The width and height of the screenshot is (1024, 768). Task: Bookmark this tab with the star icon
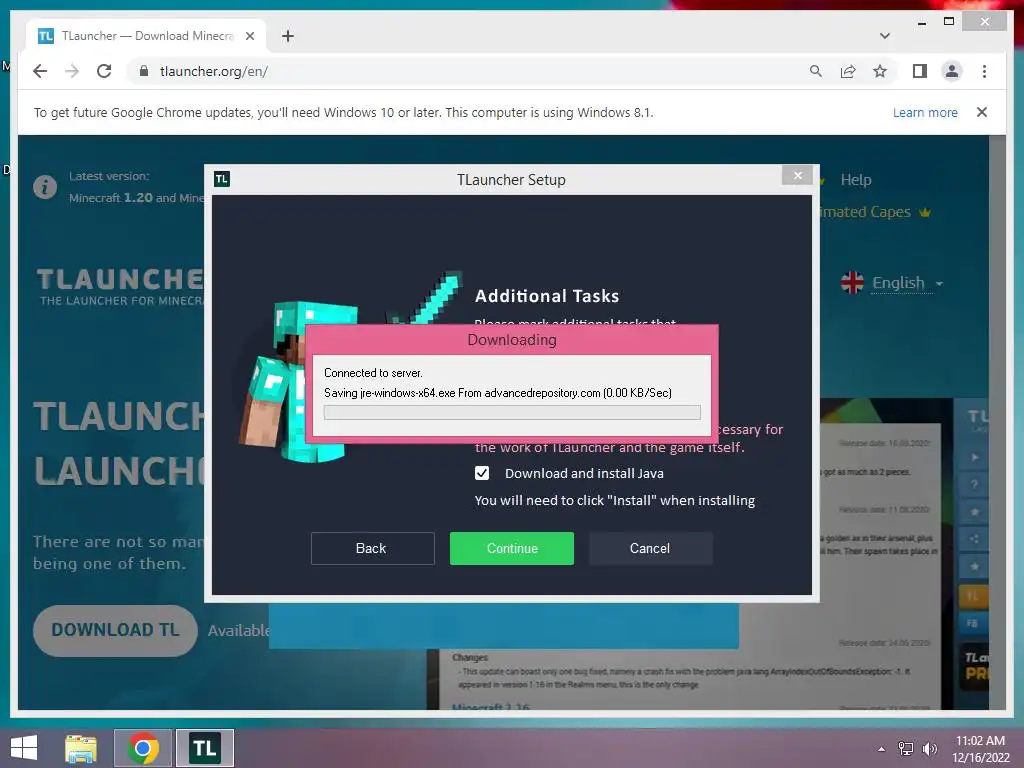pyautogui.click(x=880, y=71)
